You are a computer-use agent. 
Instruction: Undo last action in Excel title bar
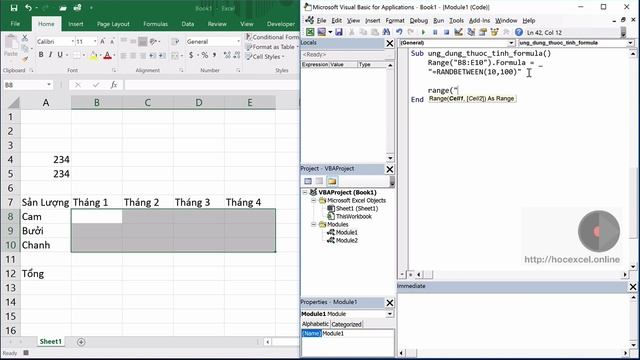click(x=28, y=8)
